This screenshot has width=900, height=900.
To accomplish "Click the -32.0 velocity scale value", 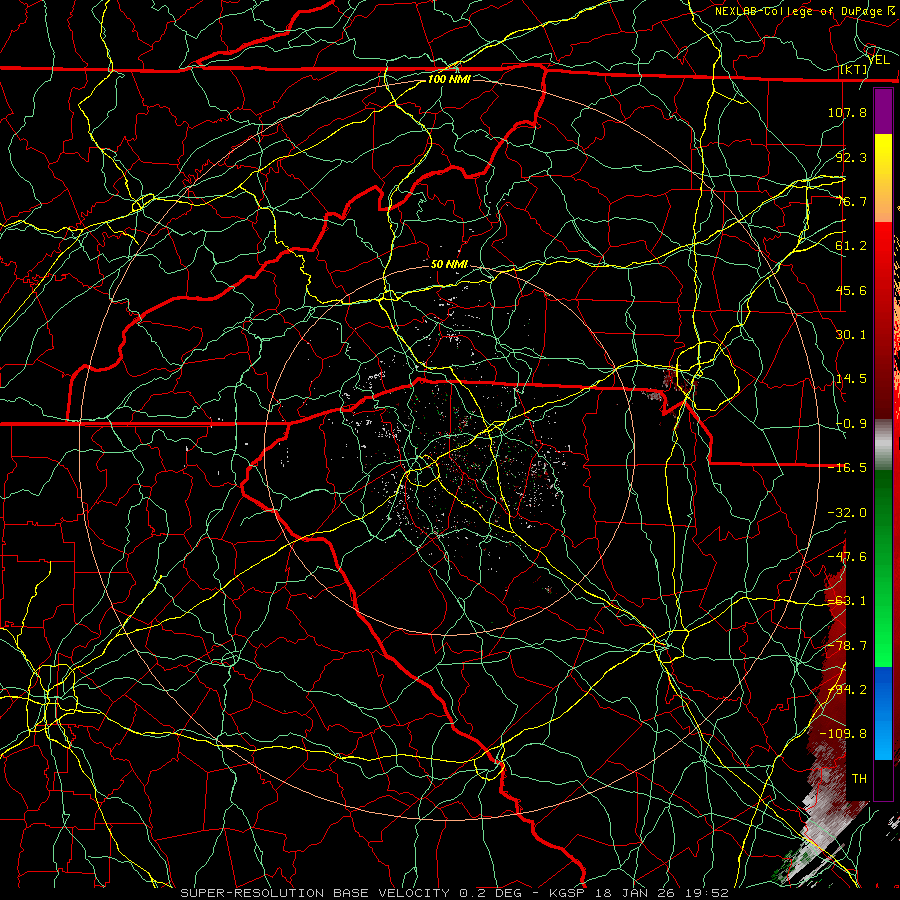I will pos(847,513).
